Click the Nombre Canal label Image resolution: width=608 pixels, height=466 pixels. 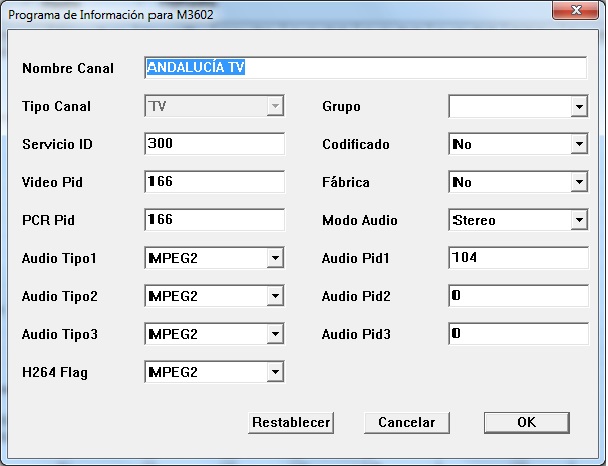68,68
